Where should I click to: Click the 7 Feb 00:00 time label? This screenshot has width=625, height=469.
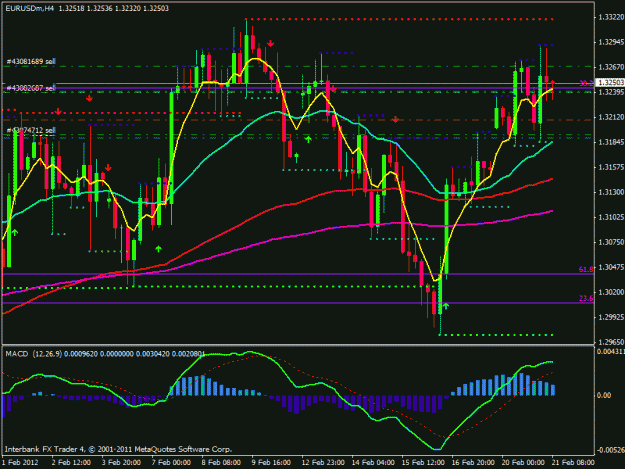pos(171,462)
